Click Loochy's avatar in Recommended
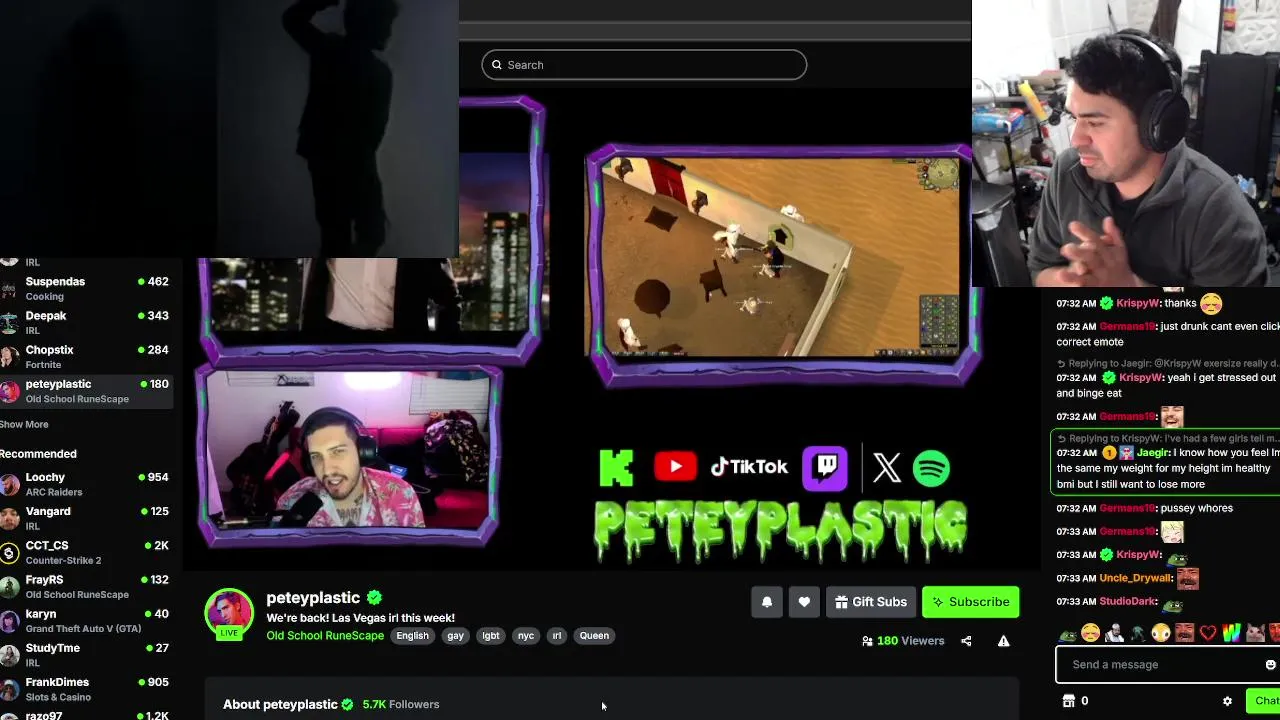The width and height of the screenshot is (1280, 720). [10, 485]
